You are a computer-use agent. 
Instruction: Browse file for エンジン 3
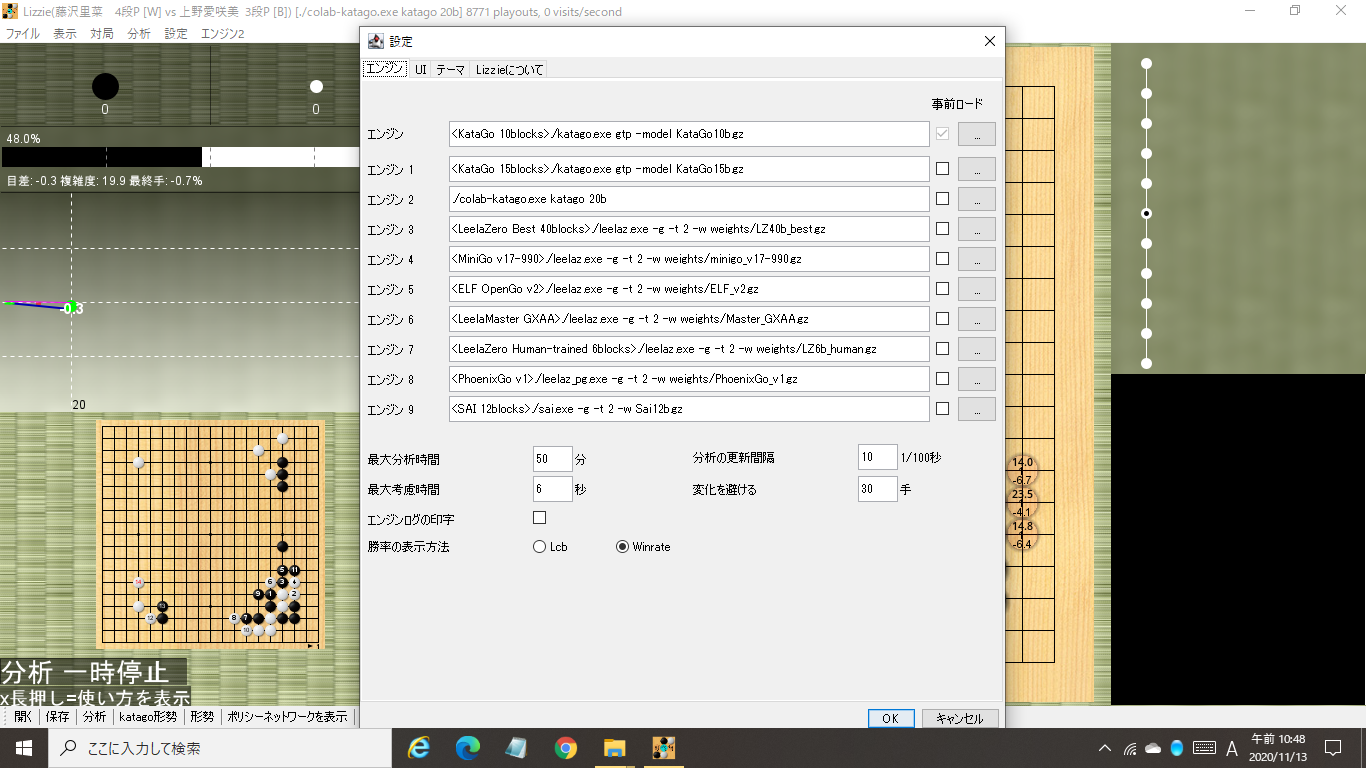[976, 229]
